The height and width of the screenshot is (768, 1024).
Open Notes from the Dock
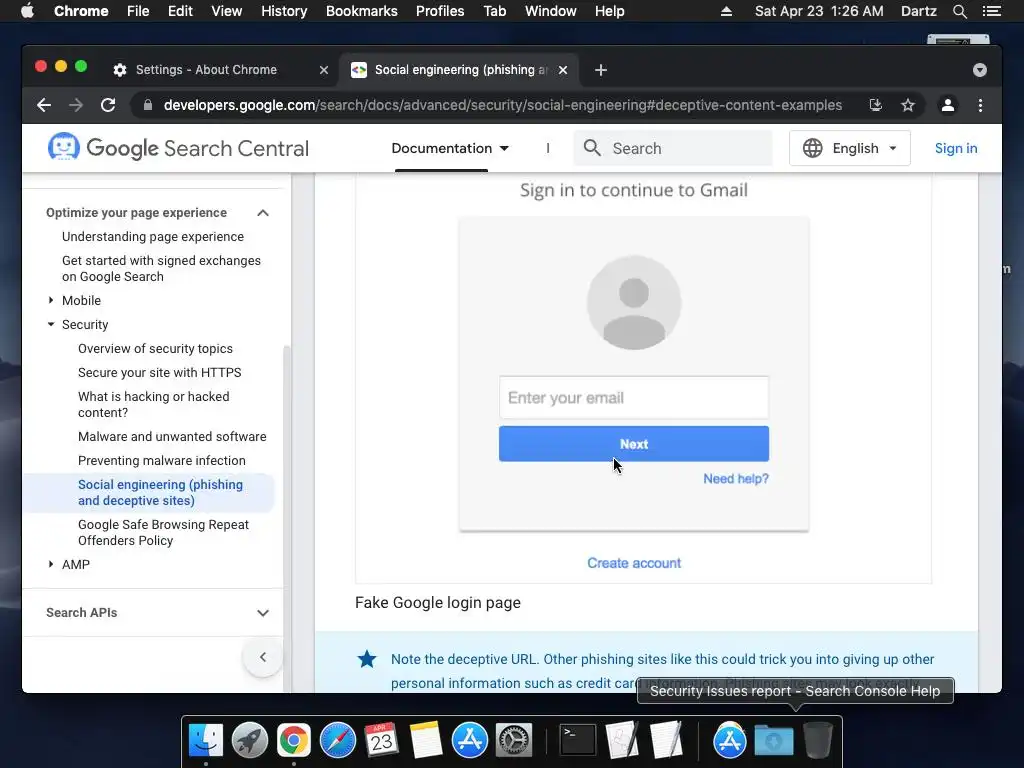(426, 741)
